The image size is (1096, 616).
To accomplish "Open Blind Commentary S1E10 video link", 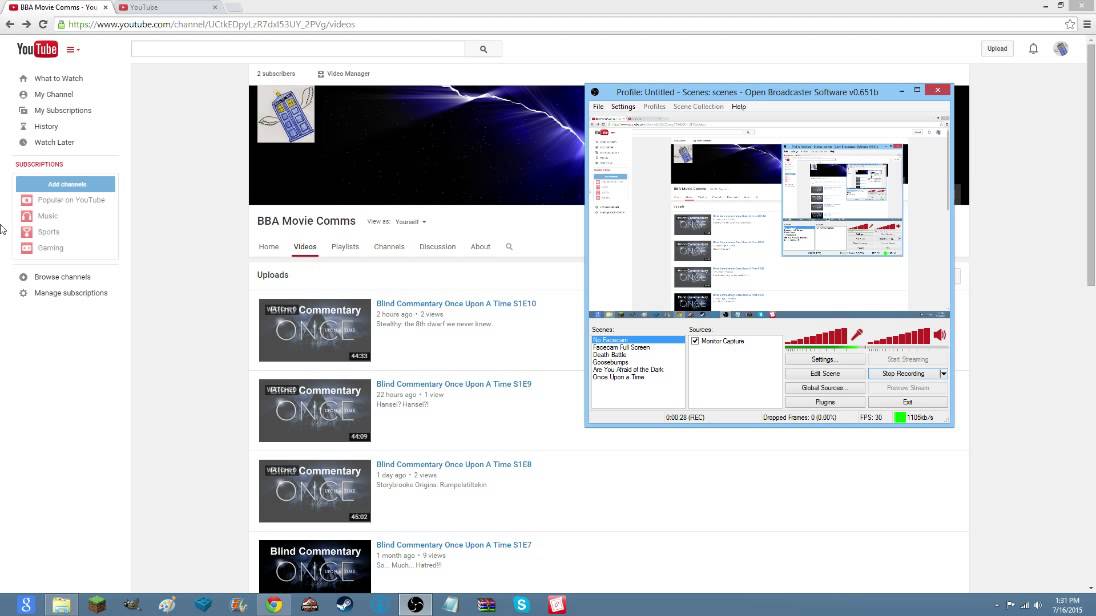I will tap(456, 303).
